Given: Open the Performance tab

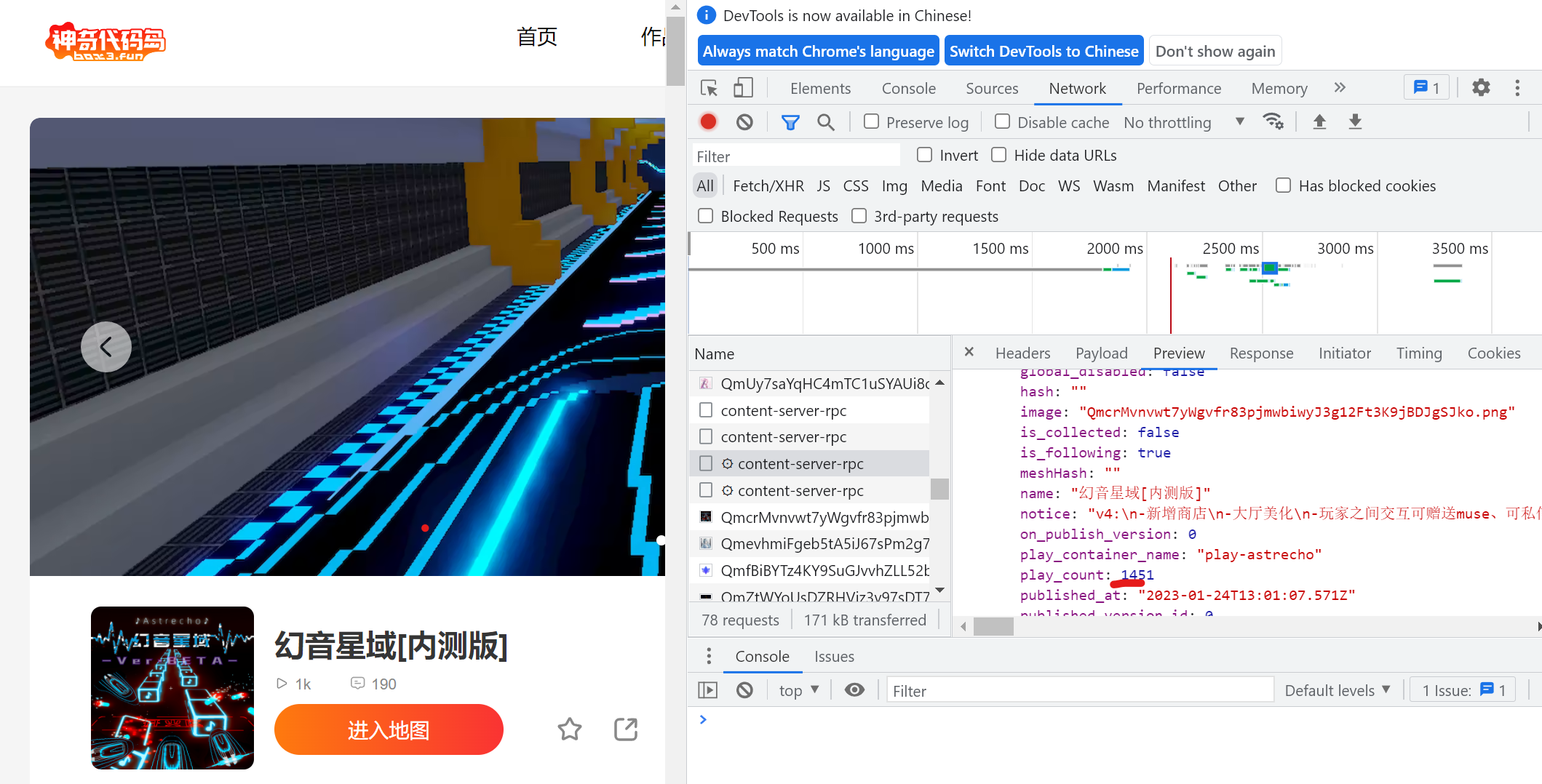Looking at the screenshot, I should (1179, 89).
